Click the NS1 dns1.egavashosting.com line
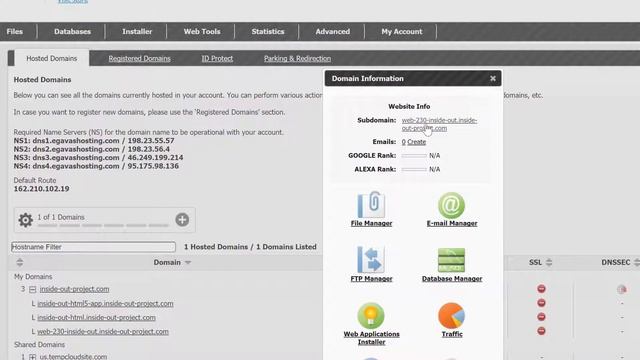Image resolution: width=640 pixels, height=360 pixels. click(x=94, y=140)
